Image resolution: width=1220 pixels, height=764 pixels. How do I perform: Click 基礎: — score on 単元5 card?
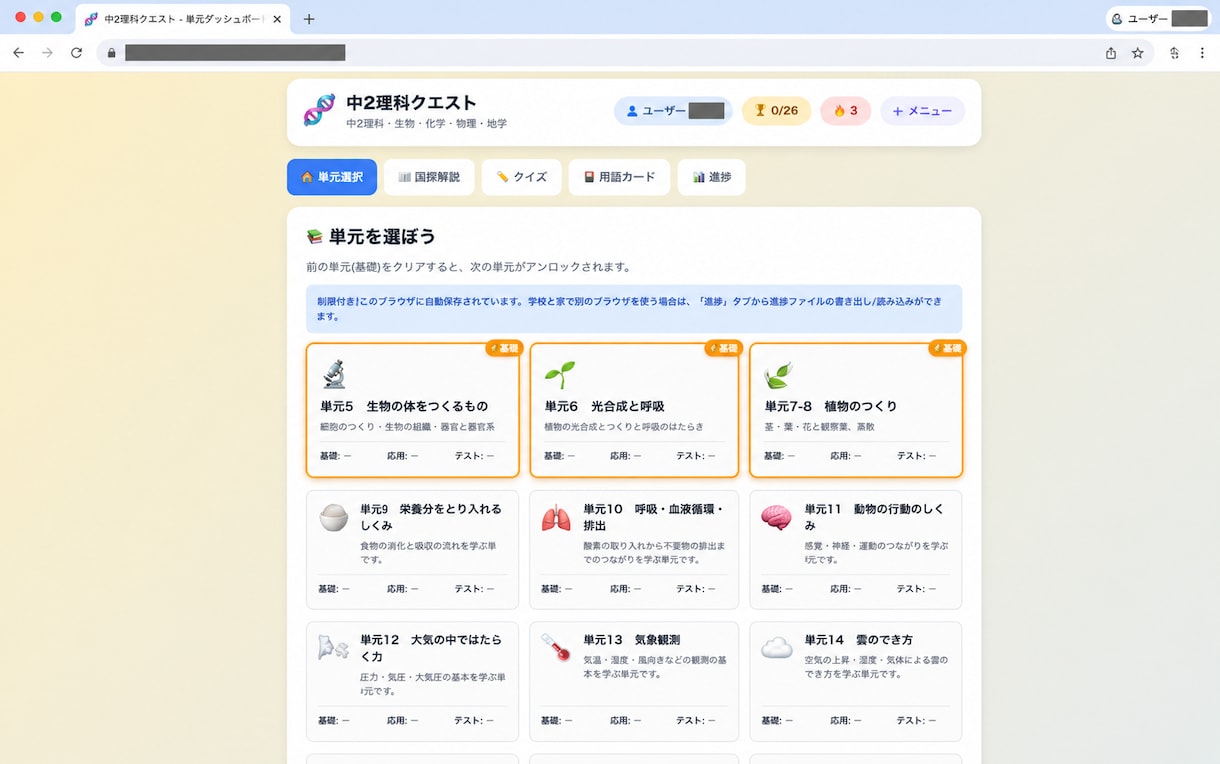coord(334,455)
